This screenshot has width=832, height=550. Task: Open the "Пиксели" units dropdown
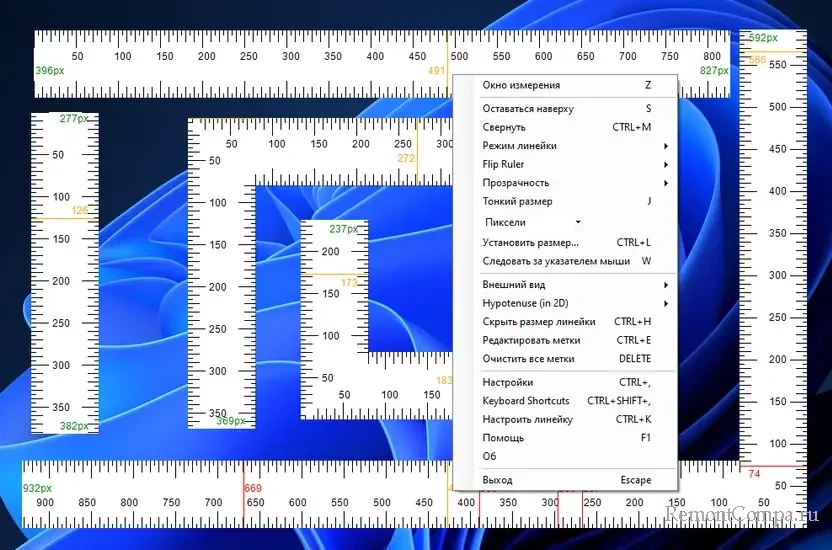(532, 222)
